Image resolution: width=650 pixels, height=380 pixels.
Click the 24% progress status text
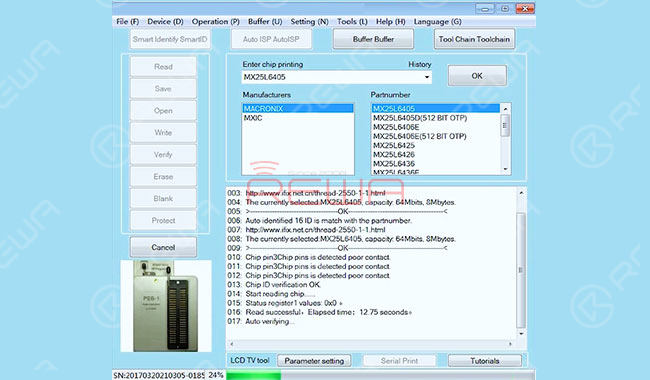(216, 375)
